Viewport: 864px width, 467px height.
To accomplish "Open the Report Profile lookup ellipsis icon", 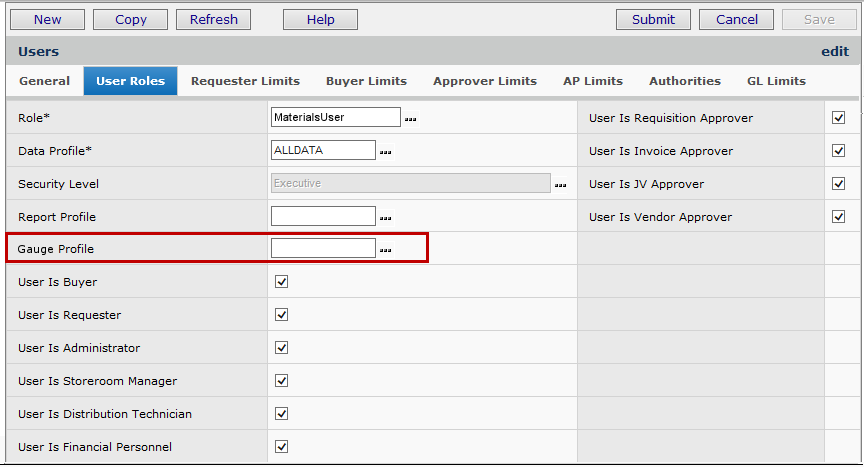I will 385,218.
